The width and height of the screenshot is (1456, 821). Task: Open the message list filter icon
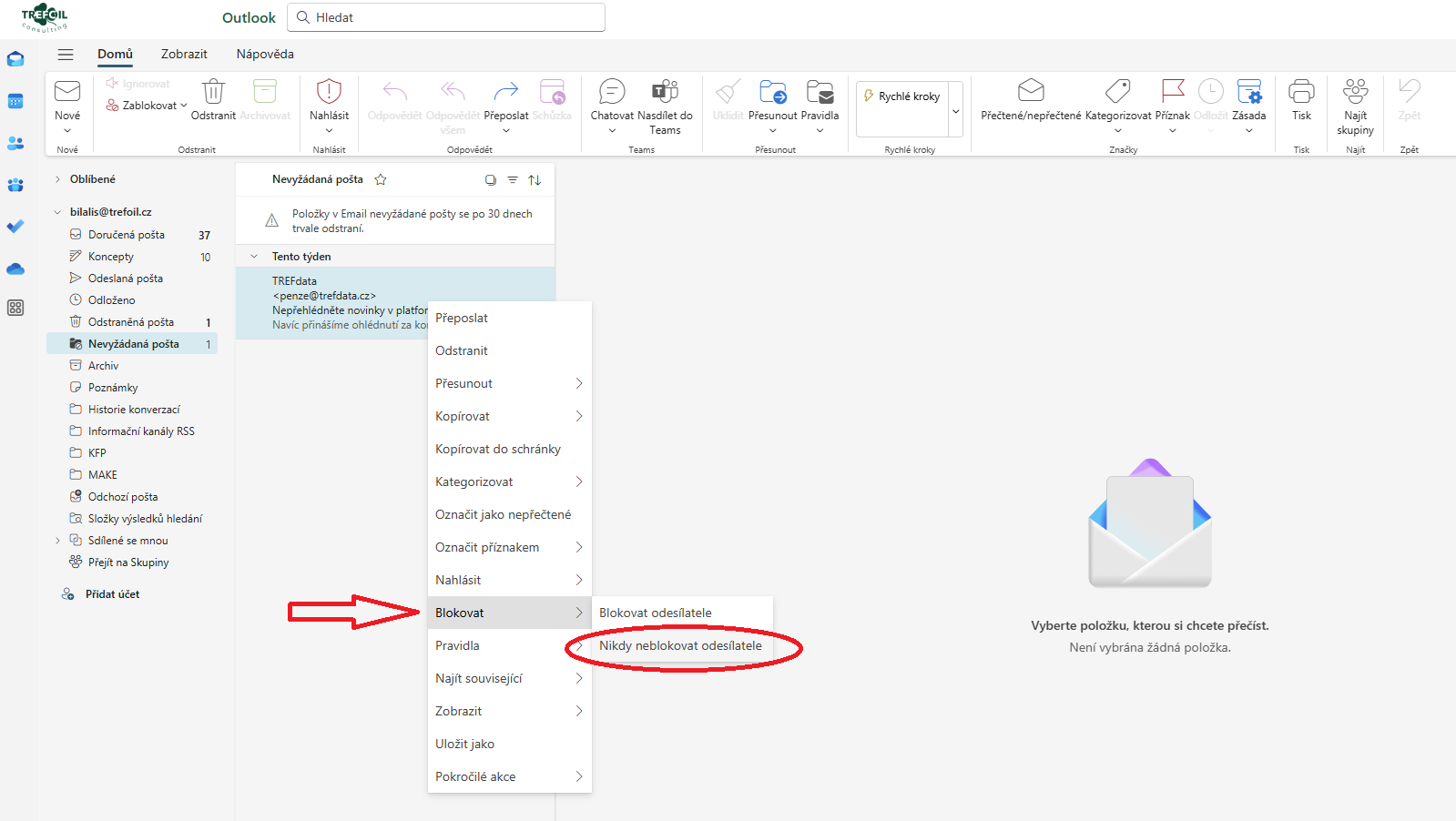[x=513, y=180]
